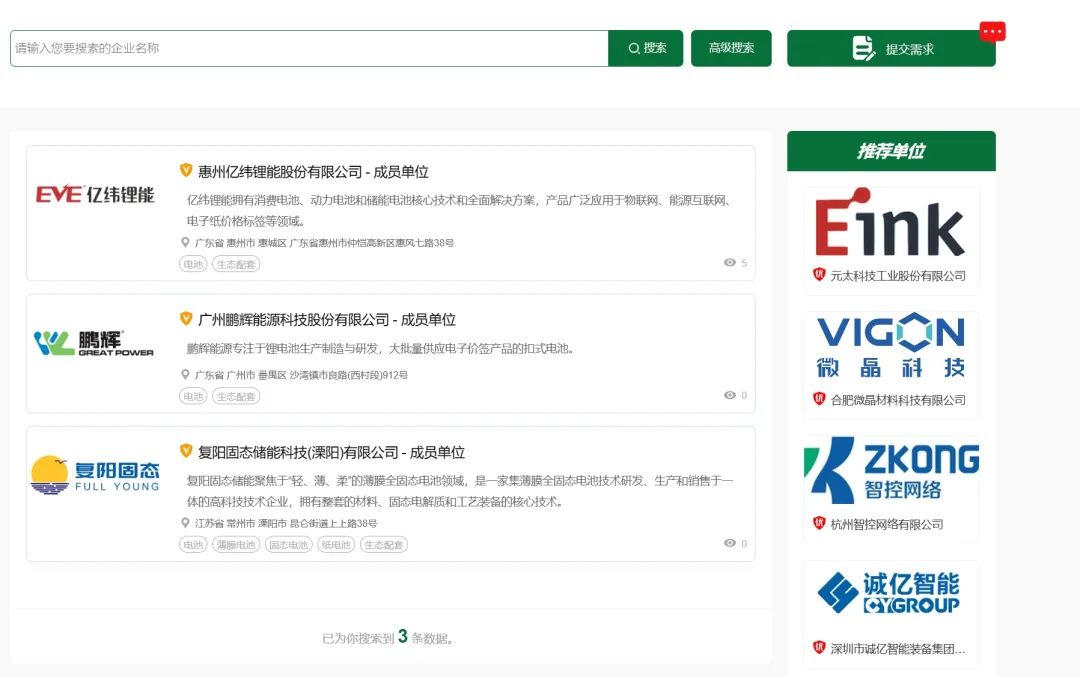Select the 电池 tag on the EVE card
This screenshot has width=1080, height=677.
point(192,264)
